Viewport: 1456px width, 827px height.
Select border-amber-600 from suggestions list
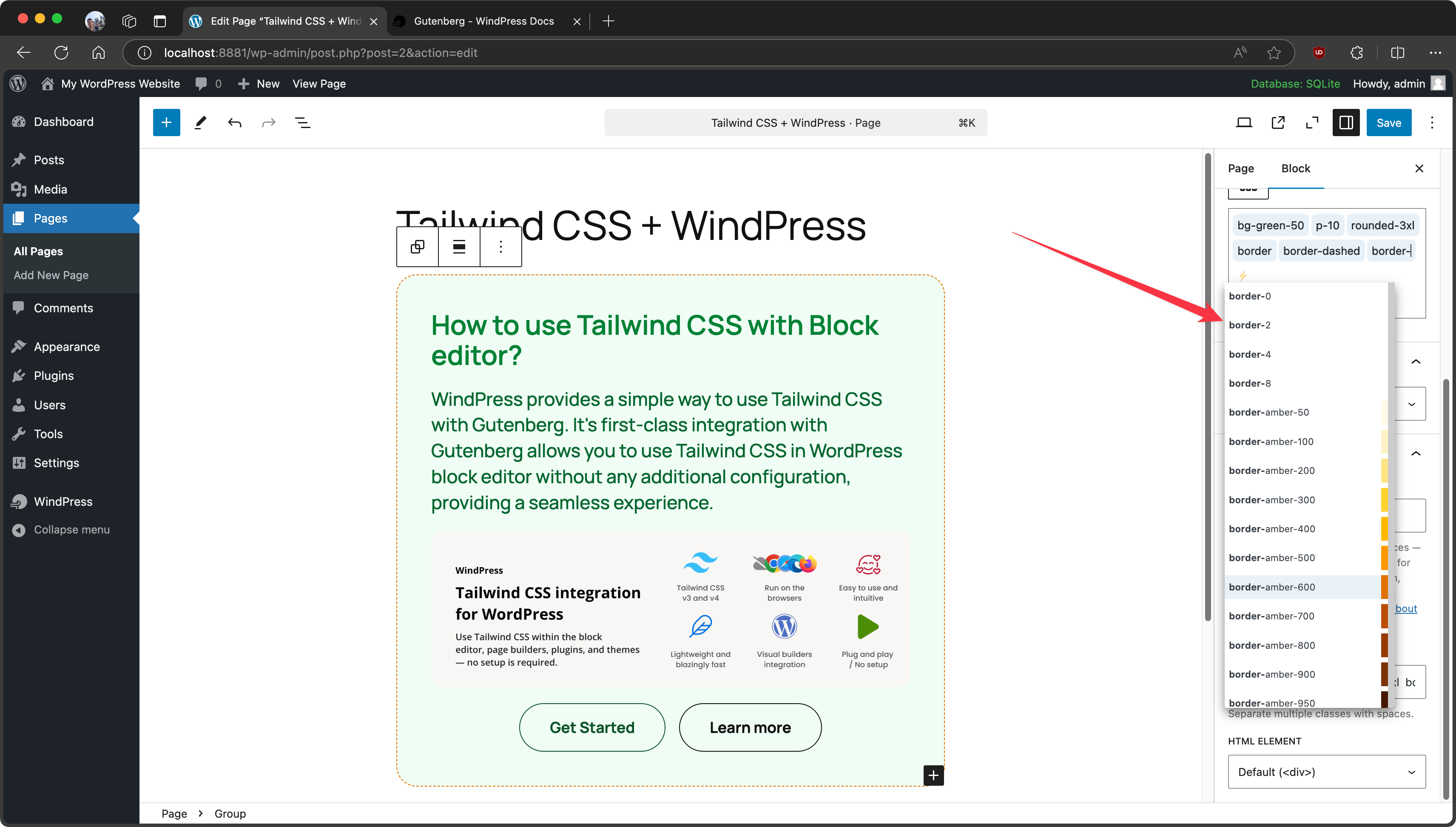coord(1271,587)
